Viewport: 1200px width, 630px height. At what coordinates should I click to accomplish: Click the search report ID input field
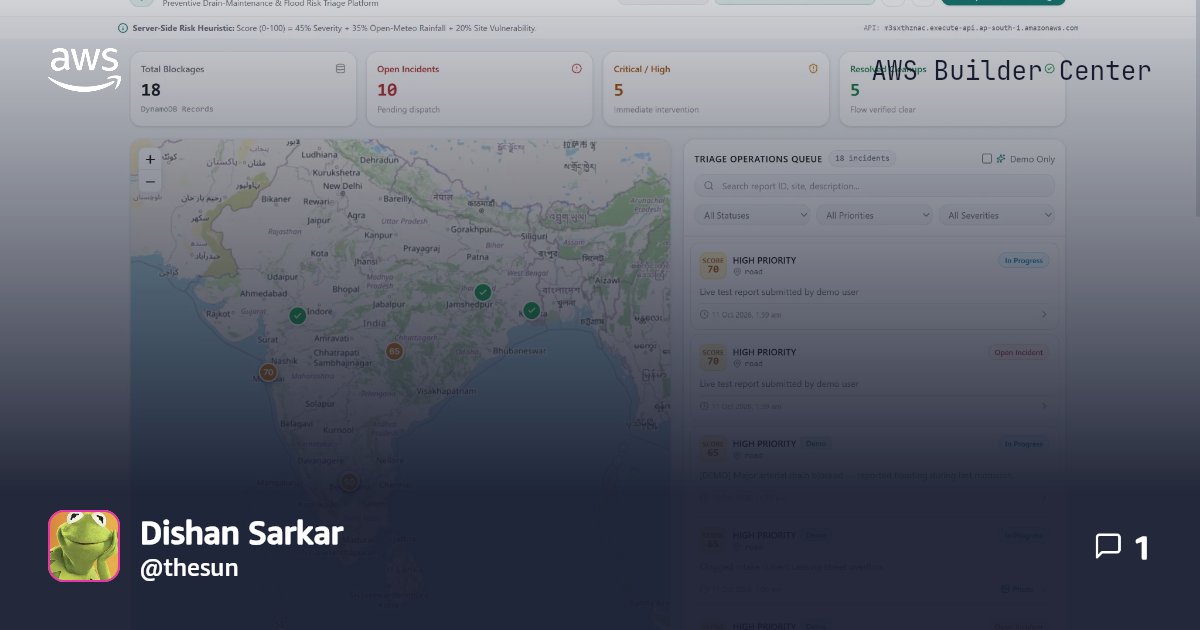875,186
